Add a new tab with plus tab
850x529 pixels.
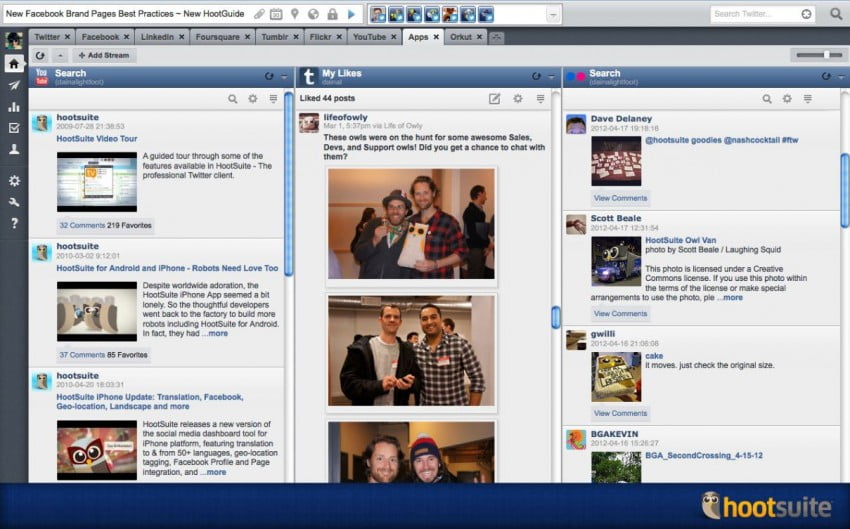[x=497, y=37]
